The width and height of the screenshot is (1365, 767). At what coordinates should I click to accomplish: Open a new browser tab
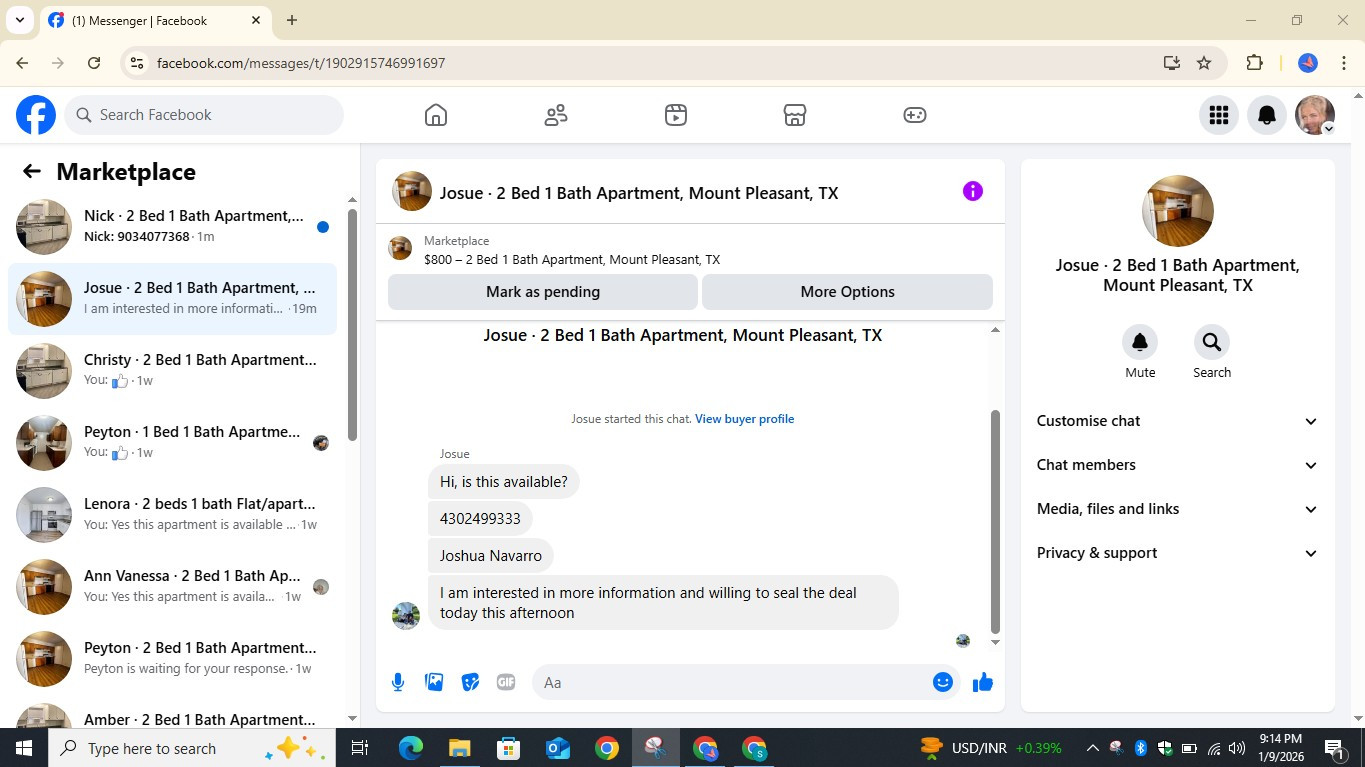tap(292, 20)
